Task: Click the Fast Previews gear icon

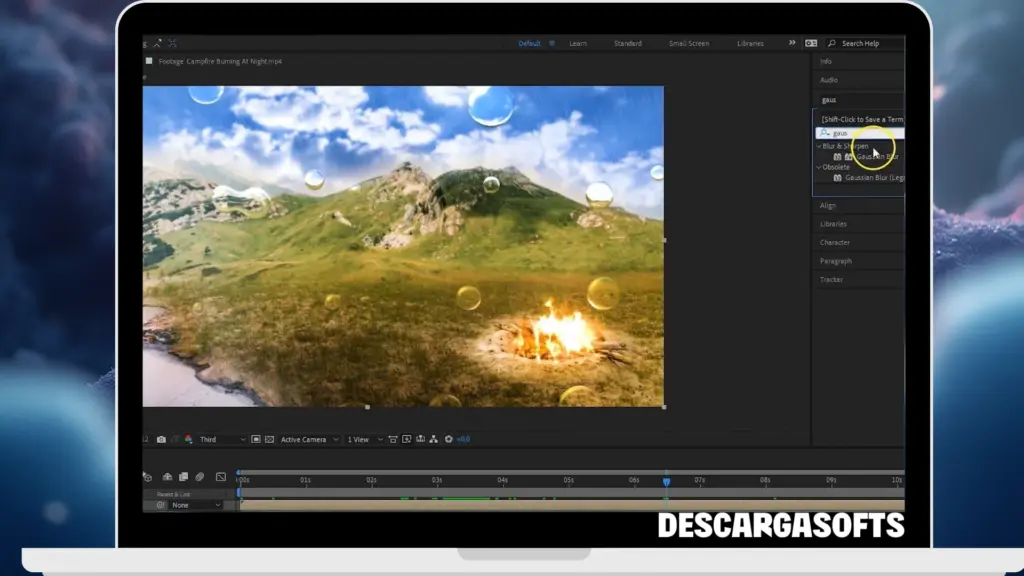Action: 449,439
